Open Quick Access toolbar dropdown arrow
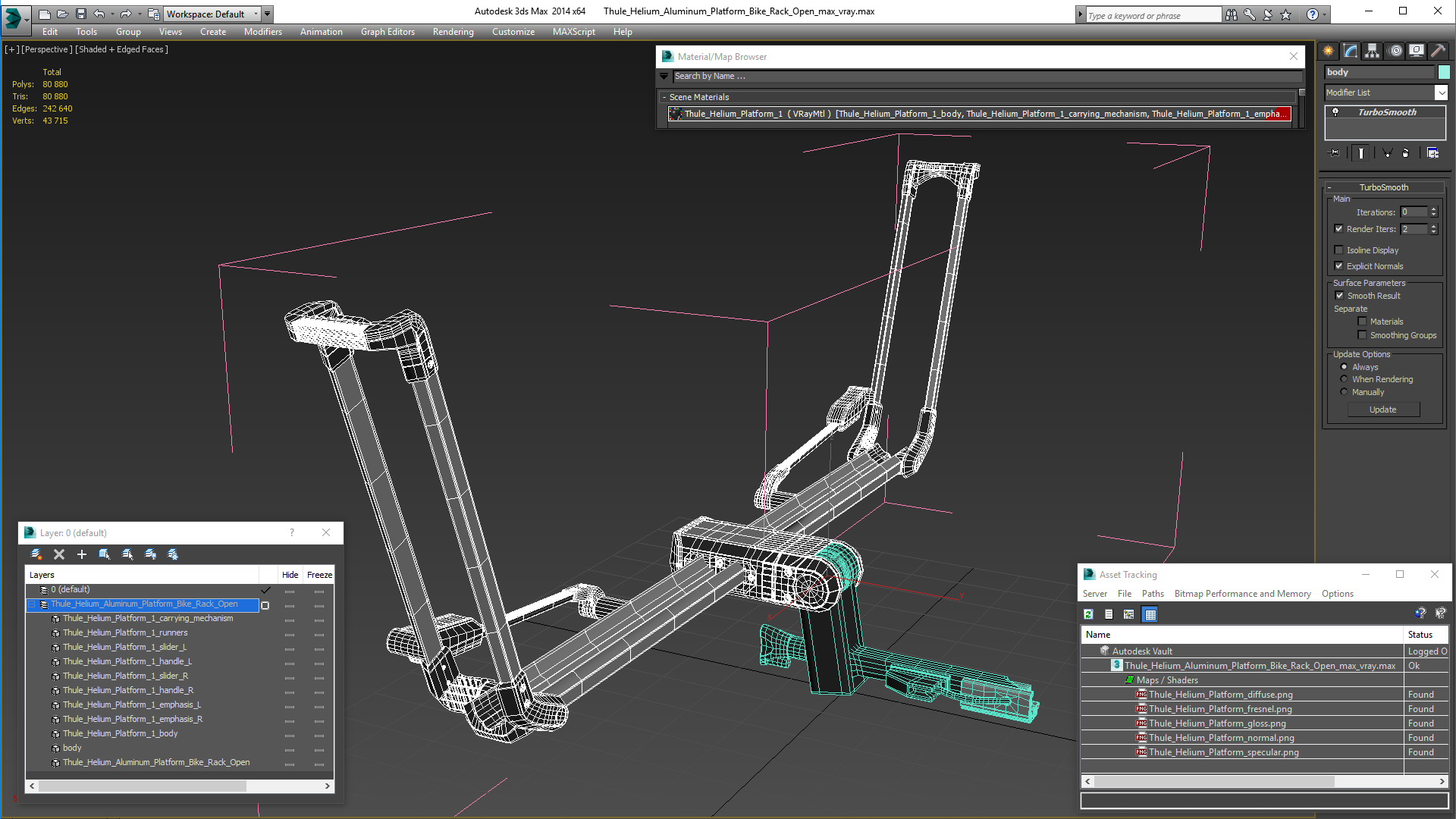 tap(267, 14)
